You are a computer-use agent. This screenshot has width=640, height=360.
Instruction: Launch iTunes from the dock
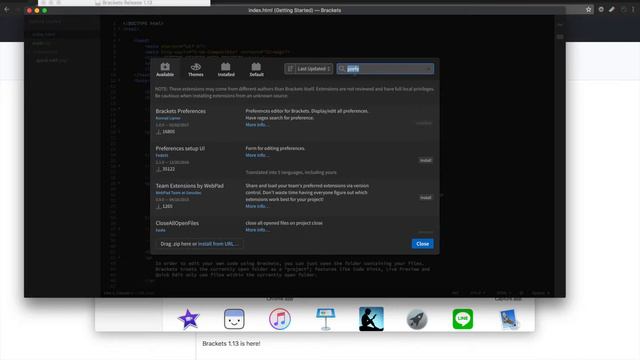[x=280, y=319]
